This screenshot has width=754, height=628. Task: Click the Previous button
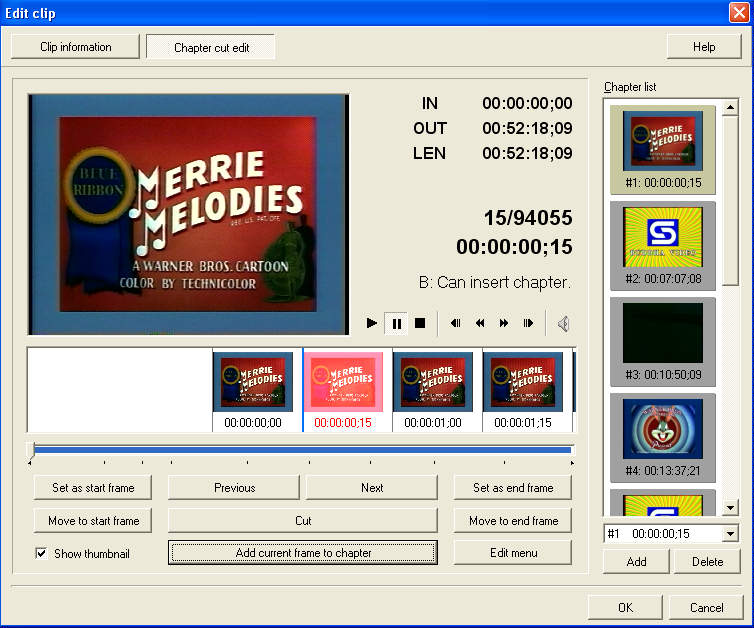tap(234, 488)
